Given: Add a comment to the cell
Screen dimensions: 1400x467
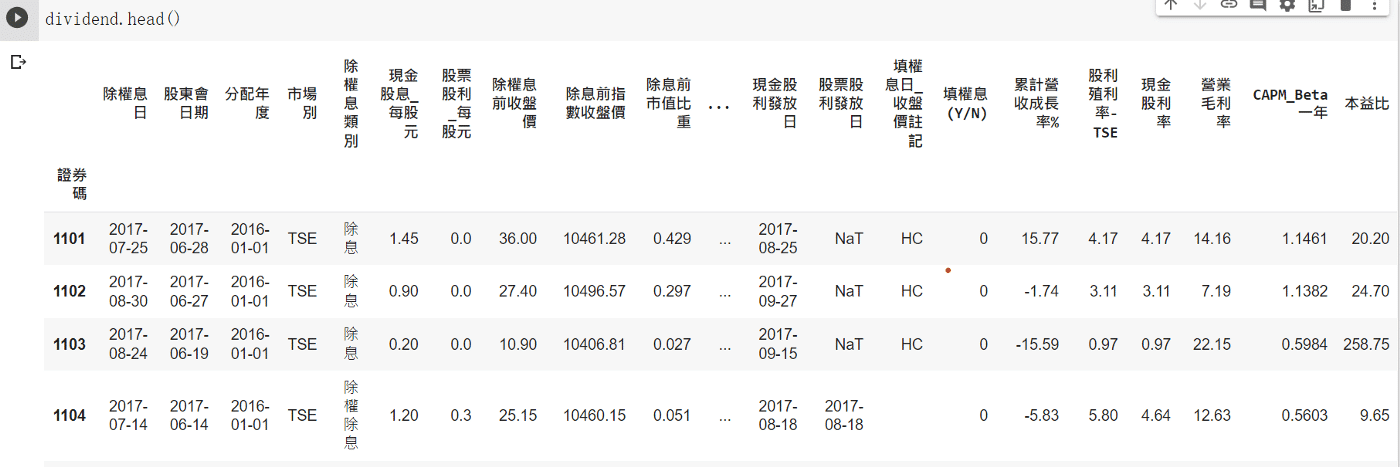Looking at the screenshot, I should (1258, 5).
